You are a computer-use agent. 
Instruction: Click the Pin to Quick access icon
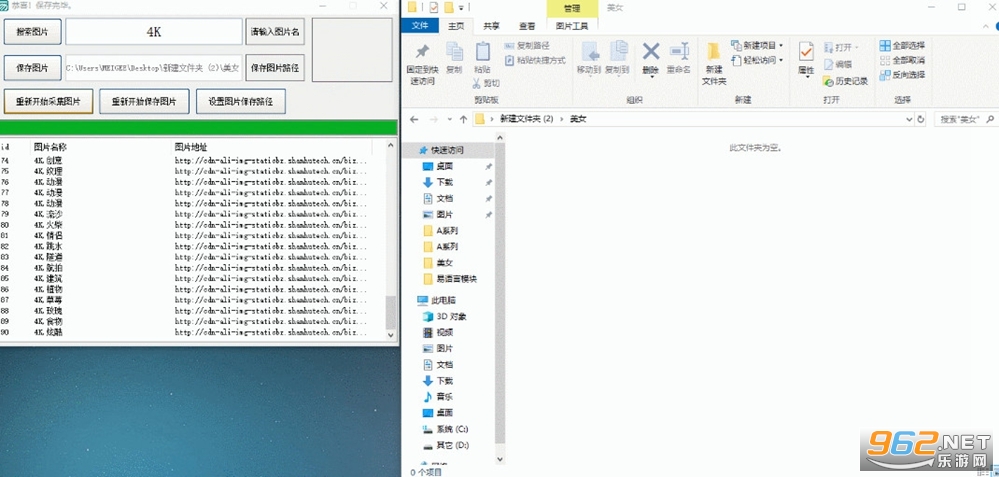[x=422, y=53]
